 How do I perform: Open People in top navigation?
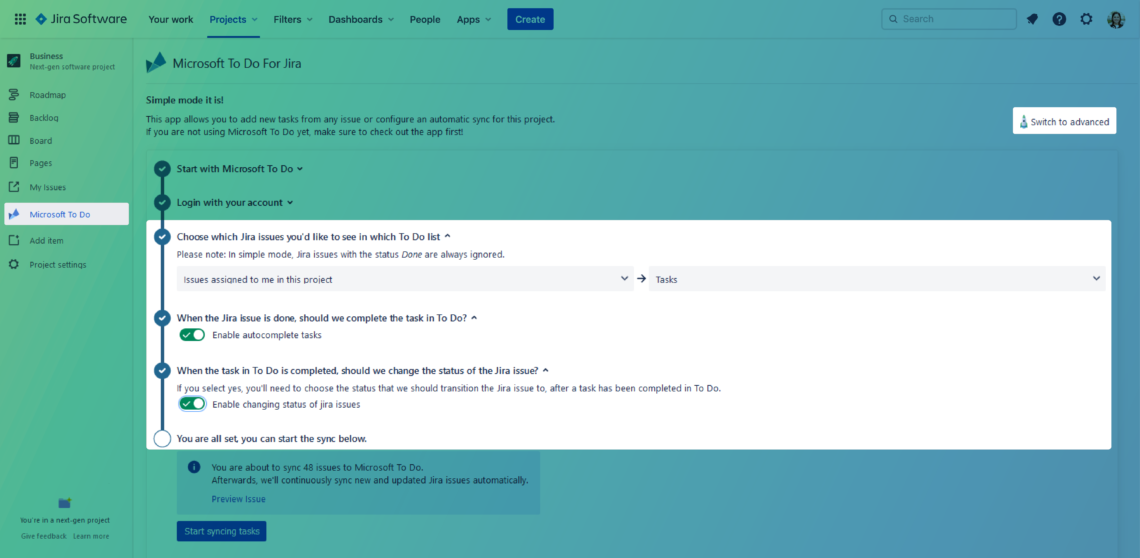[x=425, y=20]
